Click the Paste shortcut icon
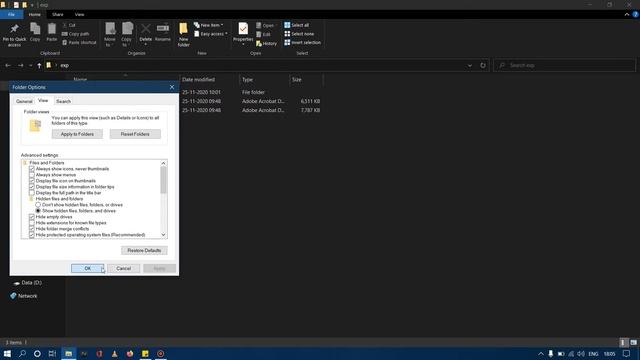This screenshot has width=640, height=360. pyautogui.click(x=64, y=42)
